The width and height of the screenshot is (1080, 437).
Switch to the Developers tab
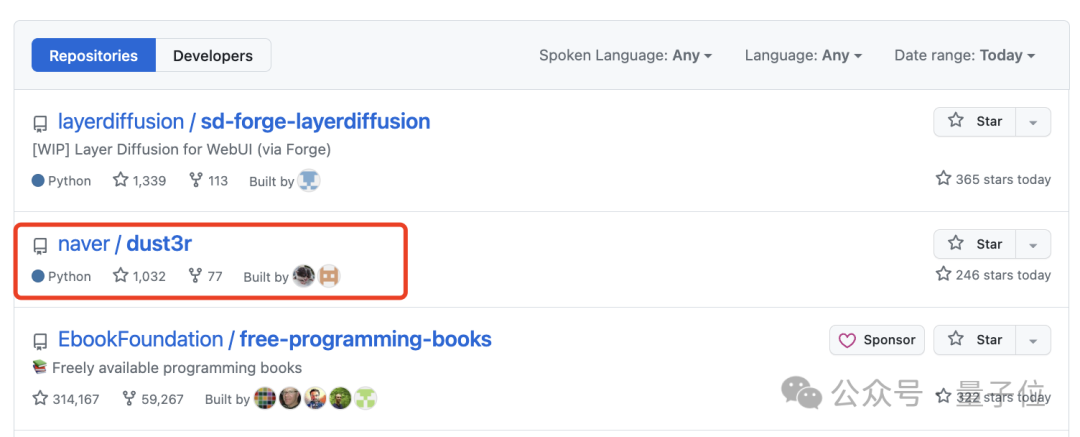pyautogui.click(x=213, y=56)
